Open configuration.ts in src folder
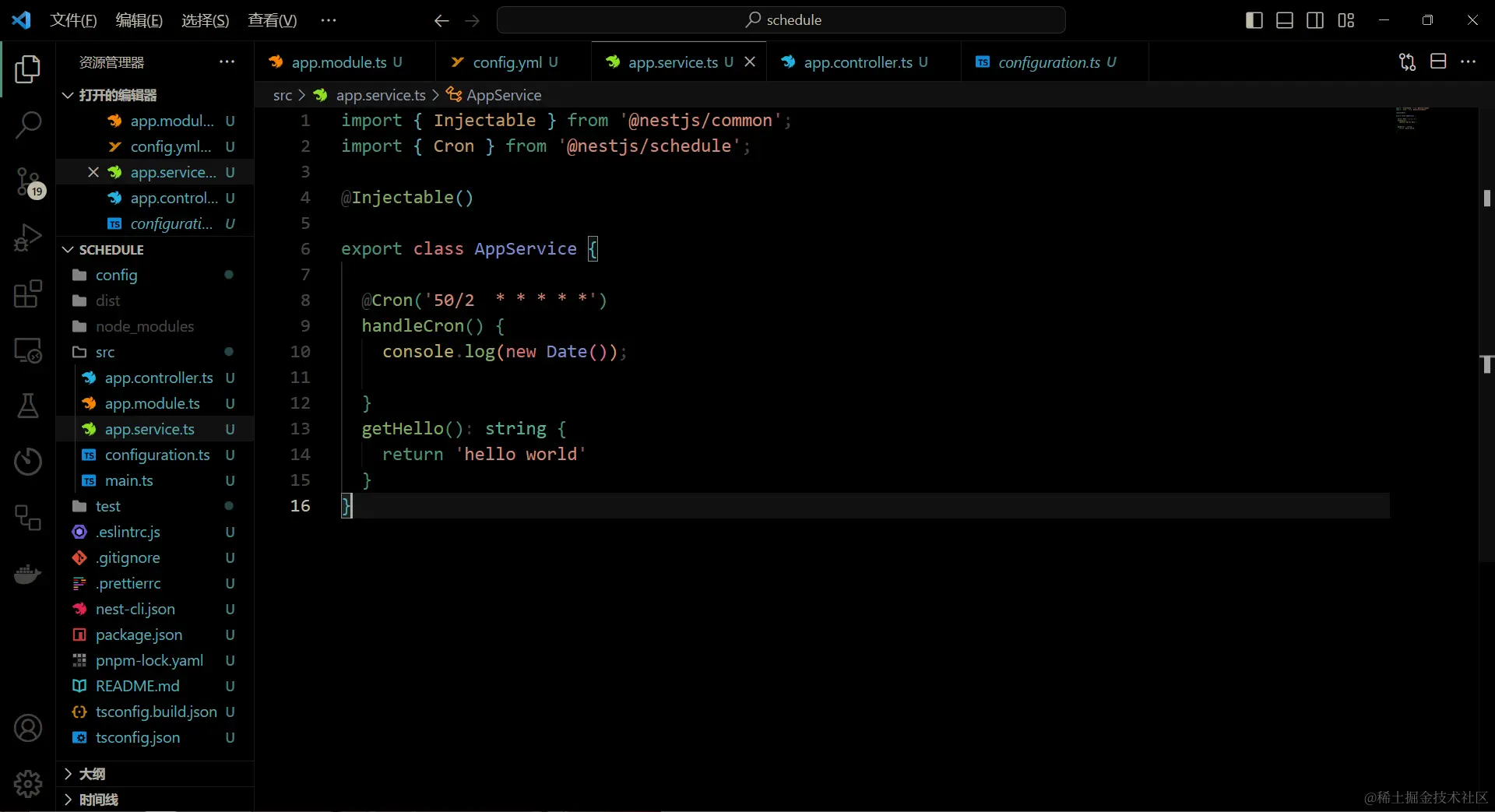1495x812 pixels. (155, 455)
